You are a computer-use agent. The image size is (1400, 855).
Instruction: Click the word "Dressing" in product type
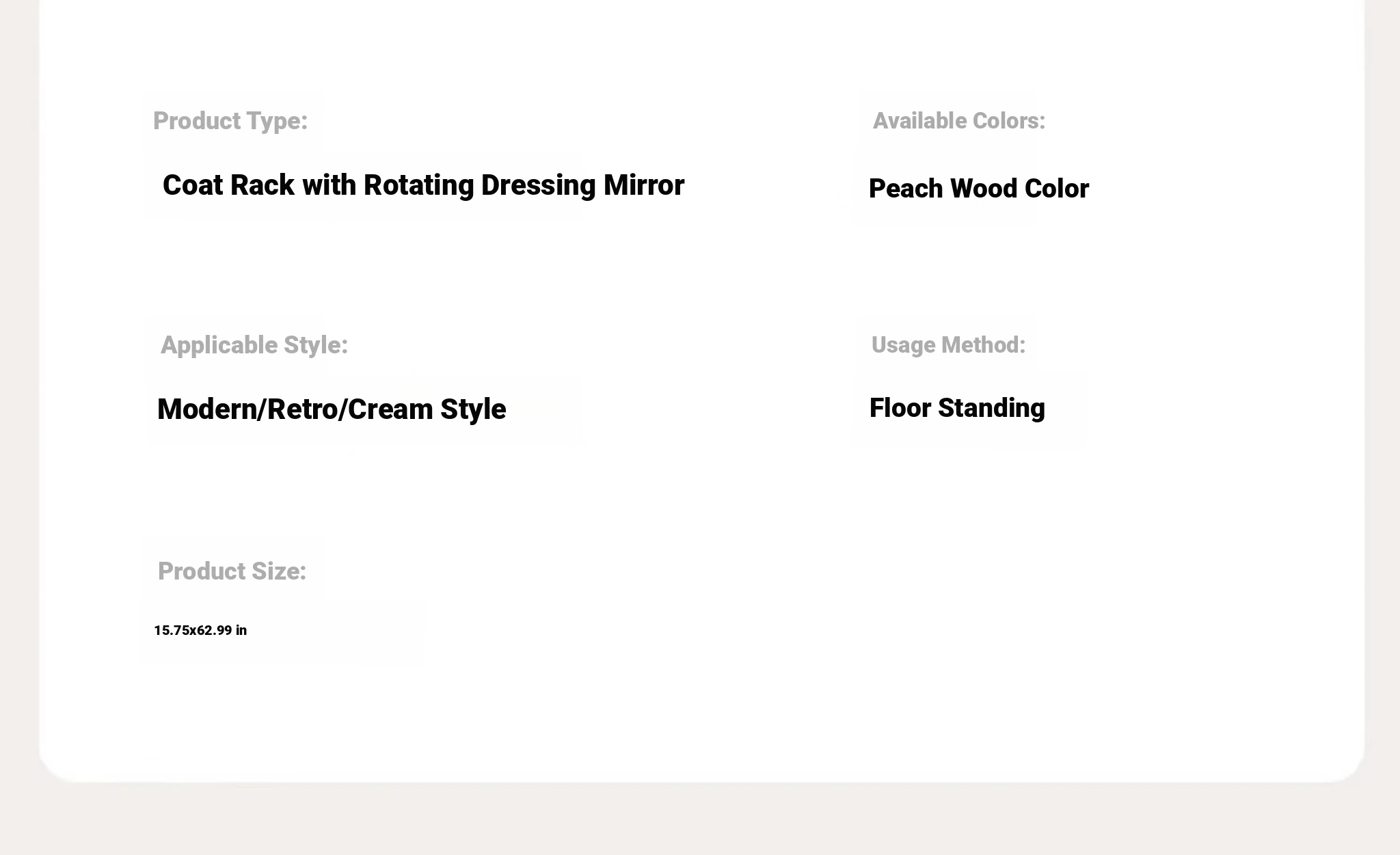539,185
